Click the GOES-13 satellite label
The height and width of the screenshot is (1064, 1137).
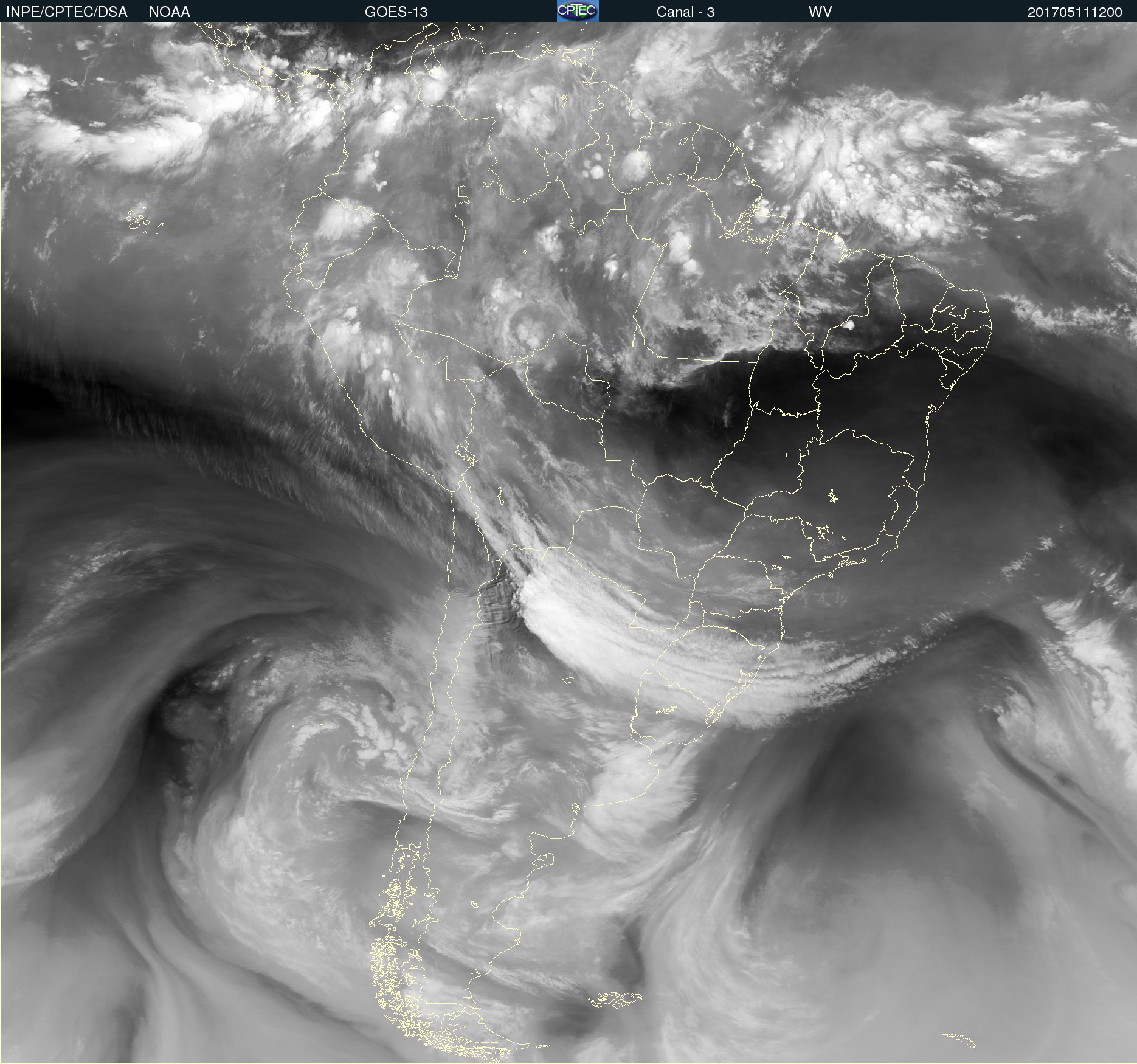(x=396, y=12)
